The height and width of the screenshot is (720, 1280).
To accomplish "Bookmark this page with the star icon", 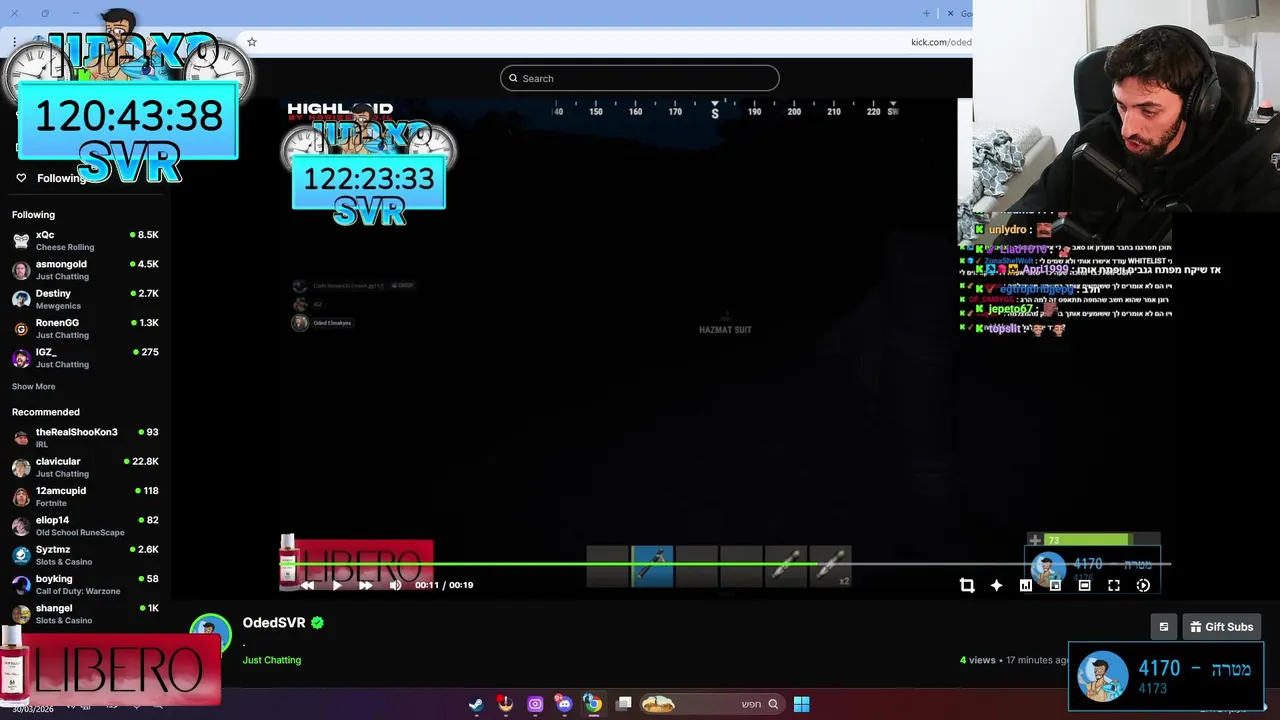I will (252, 42).
